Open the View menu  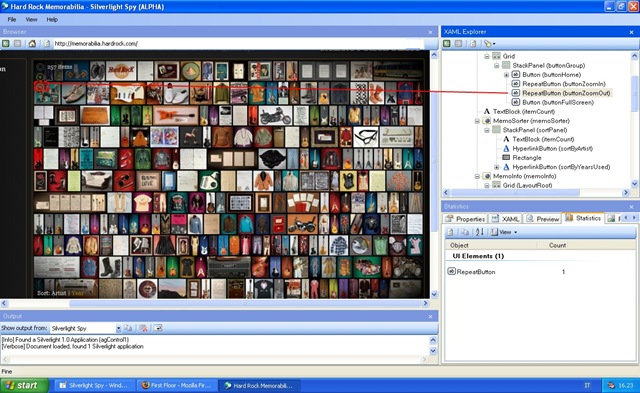point(31,19)
